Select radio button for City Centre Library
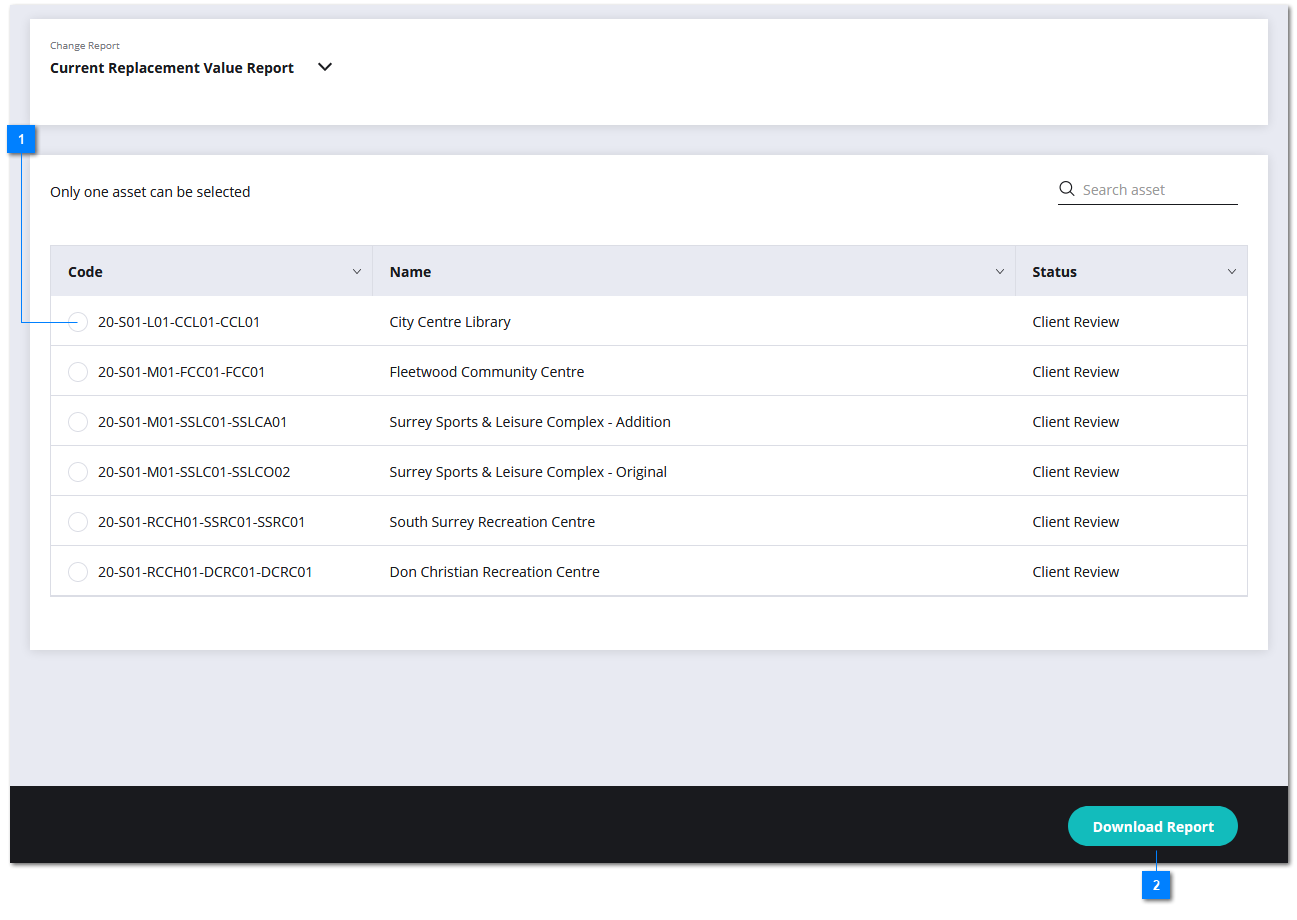This screenshot has height=920, width=1297. [x=78, y=322]
